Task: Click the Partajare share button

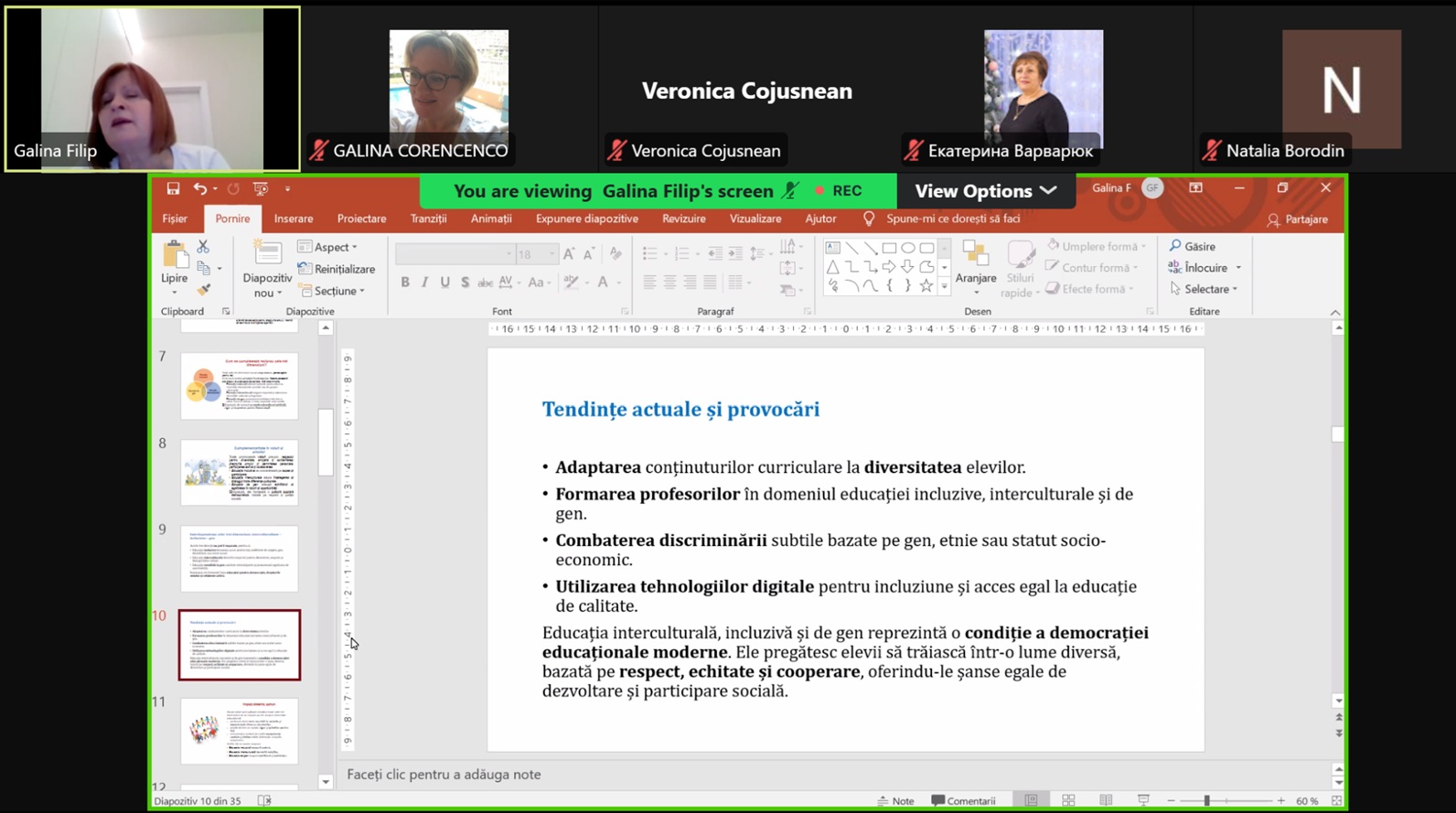Action: point(1297,219)
